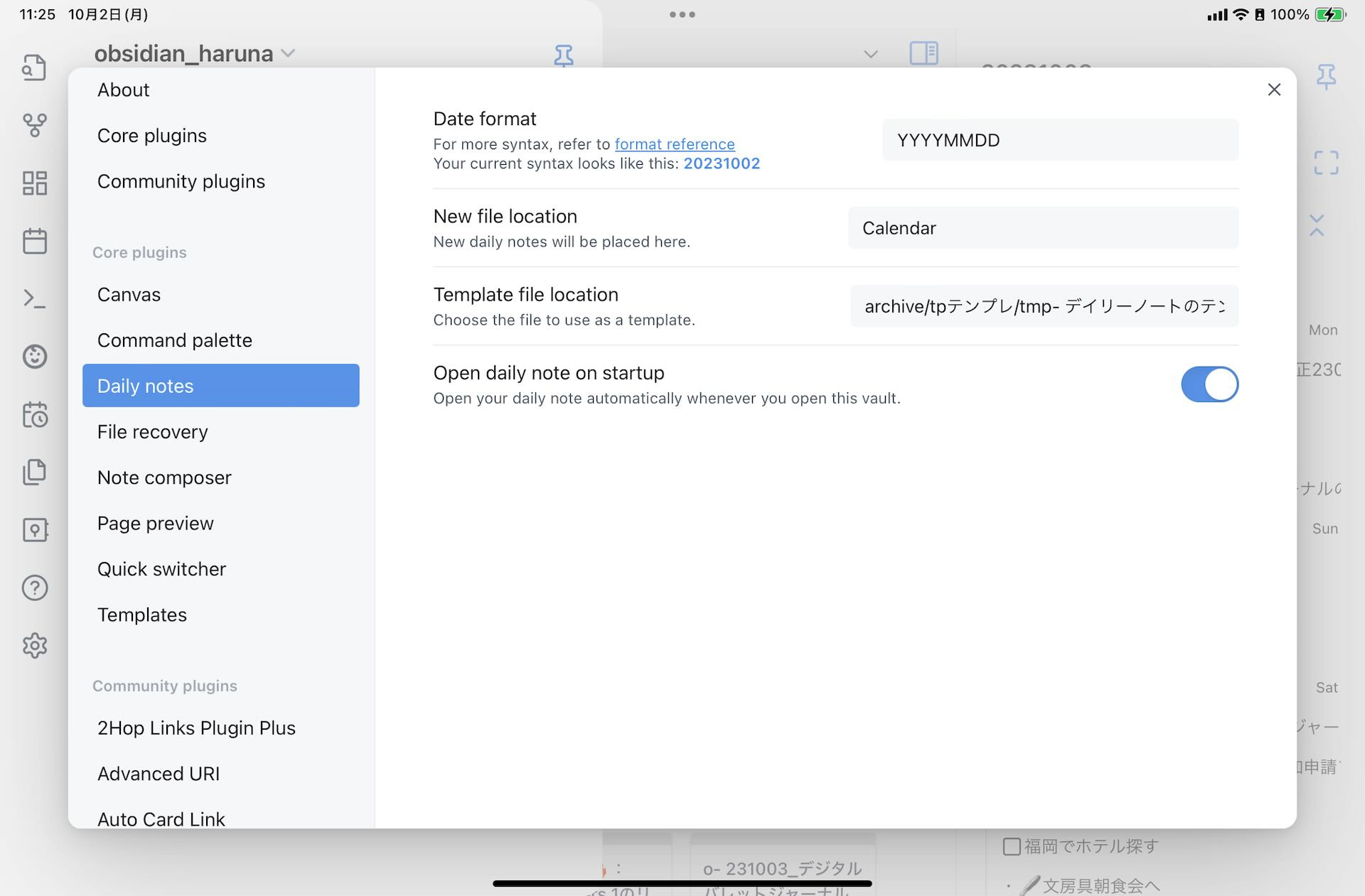Check the 福岡でホテル探す task checkbox
This screenshot has height=896, width=1365.
point(1011,846)
